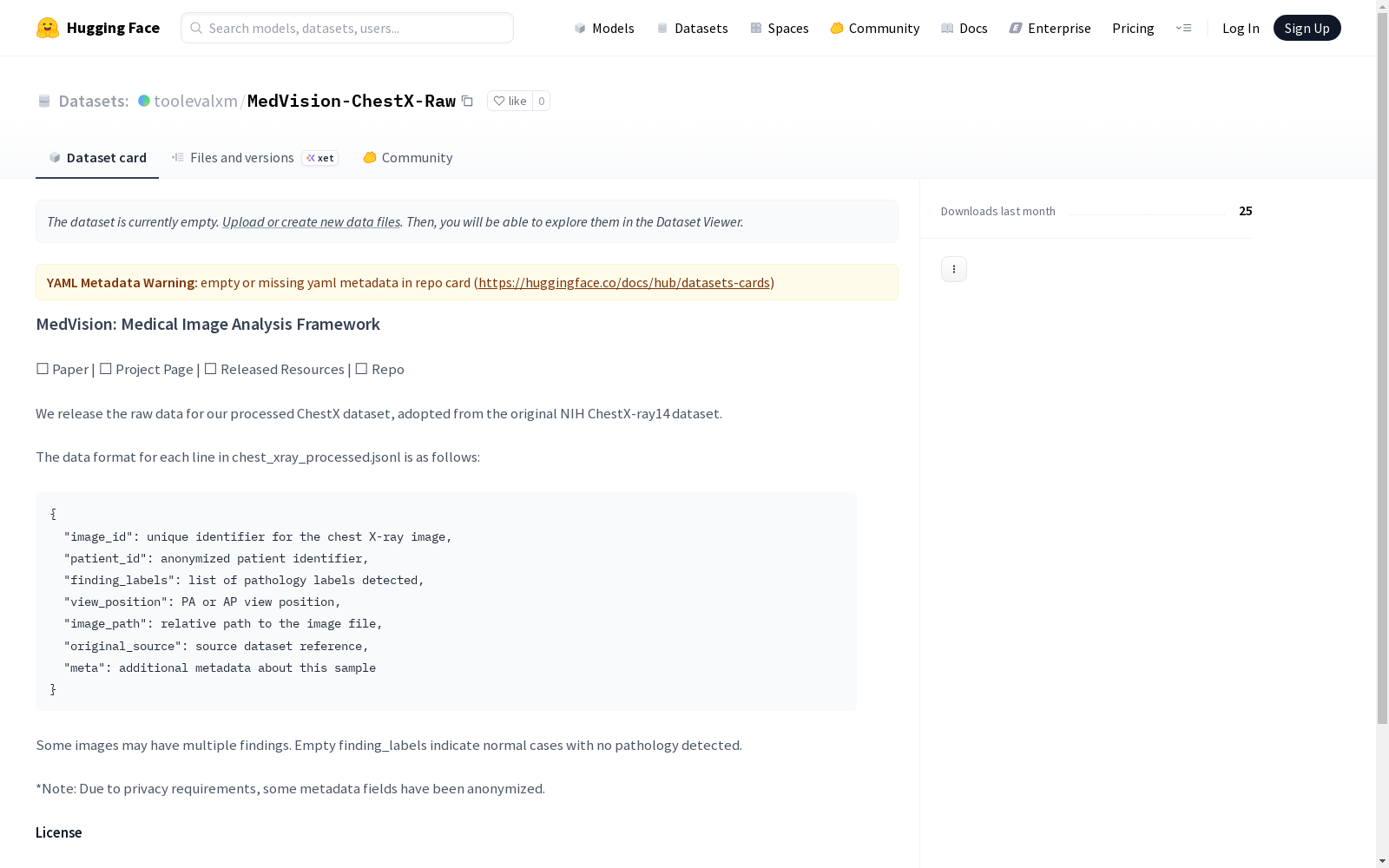
Task: Copy the dataset name with the copy icon
Action: click(x=467, y=101)
